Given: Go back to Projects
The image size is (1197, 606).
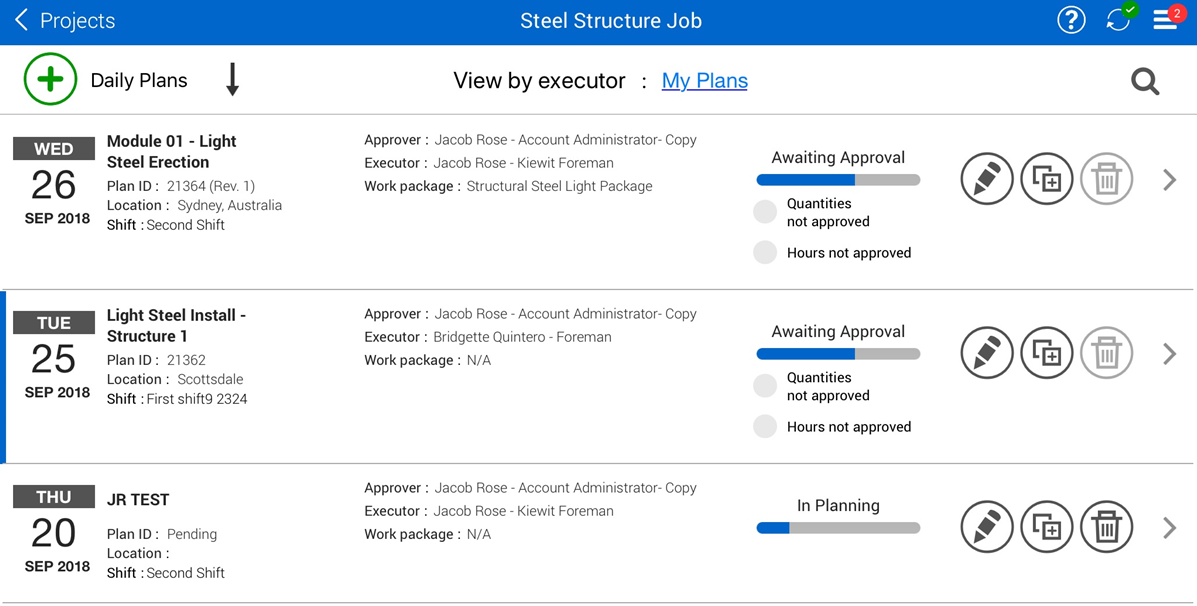Looking at the screenshot, I should pos(64,21).
